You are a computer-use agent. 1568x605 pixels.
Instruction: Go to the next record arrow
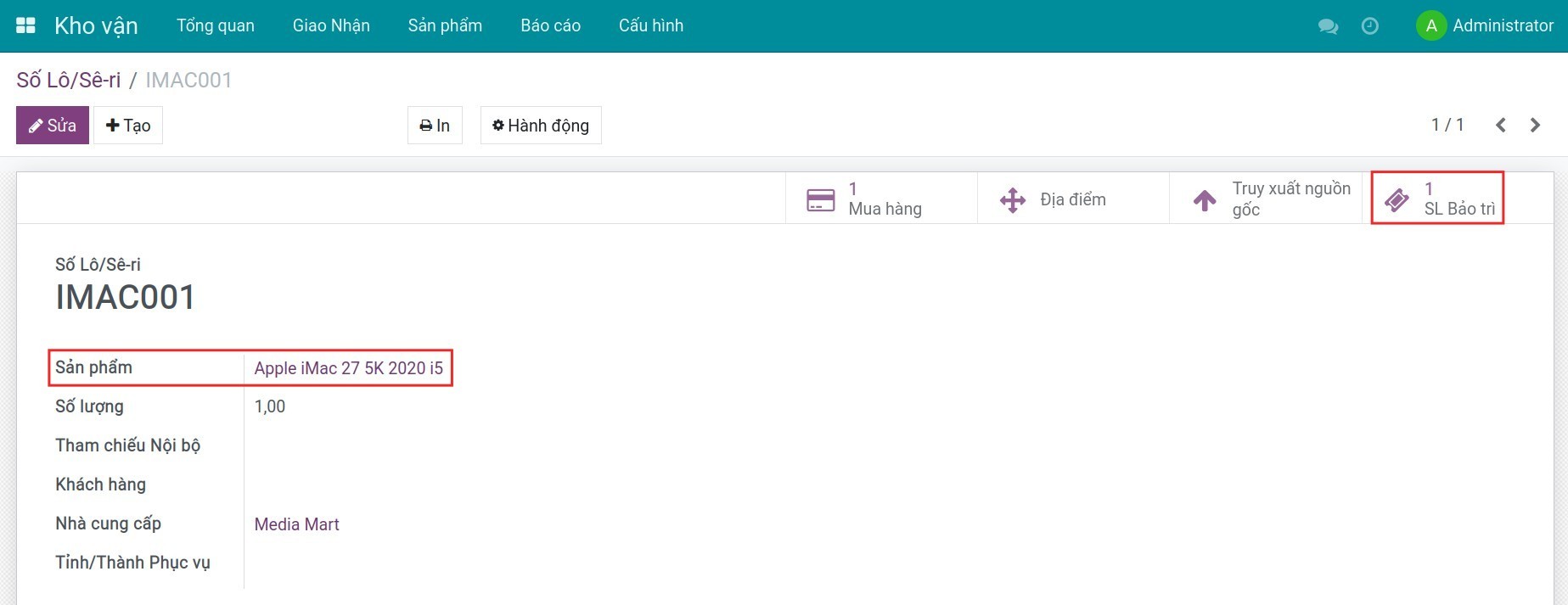(x=1535, y=126)
